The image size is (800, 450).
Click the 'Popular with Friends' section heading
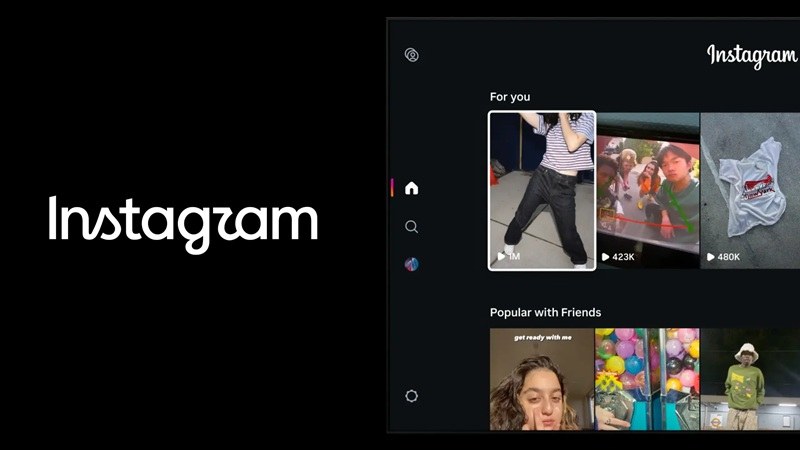(x=545, y=312)
